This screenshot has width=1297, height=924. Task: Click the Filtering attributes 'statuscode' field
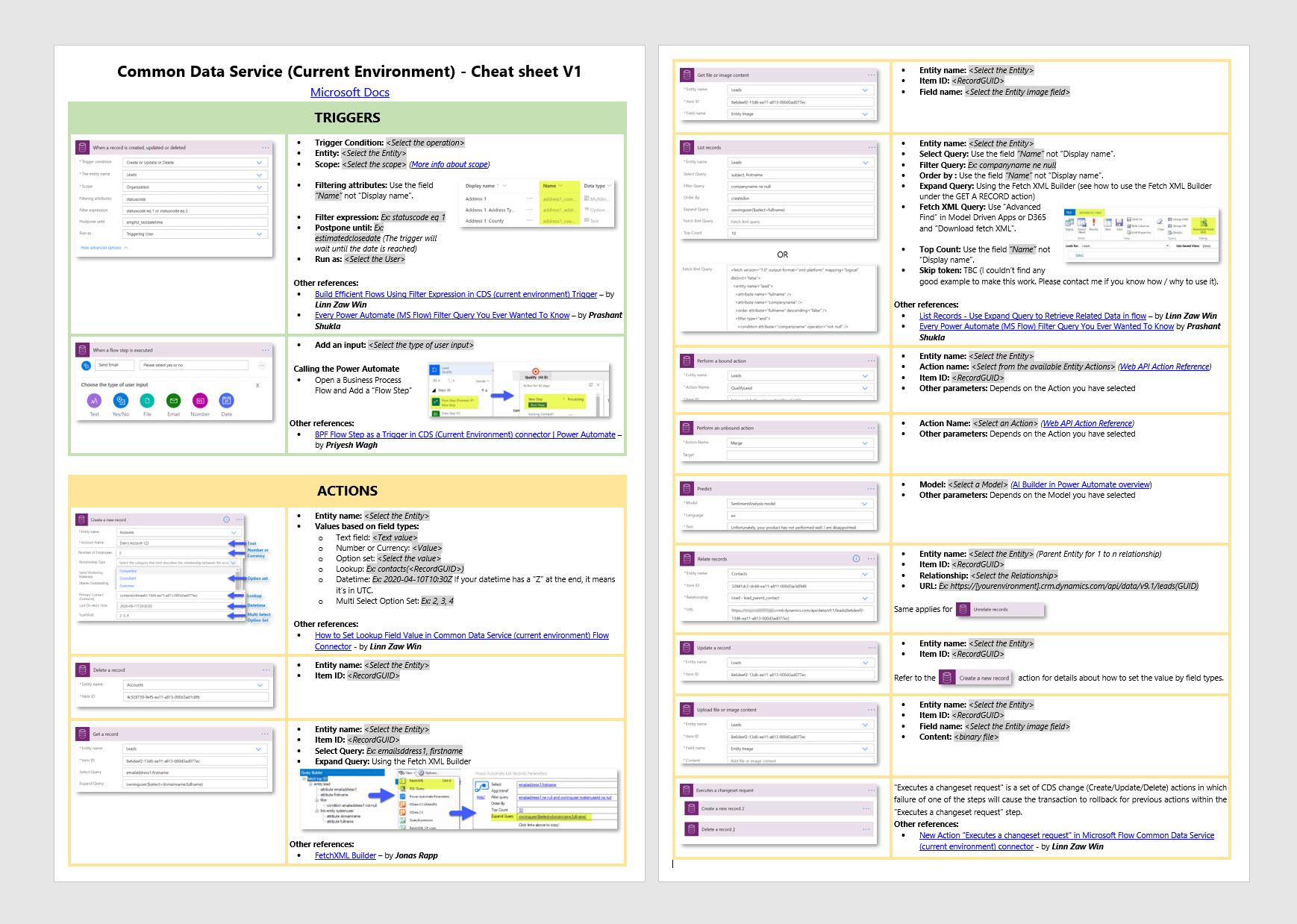195,199
